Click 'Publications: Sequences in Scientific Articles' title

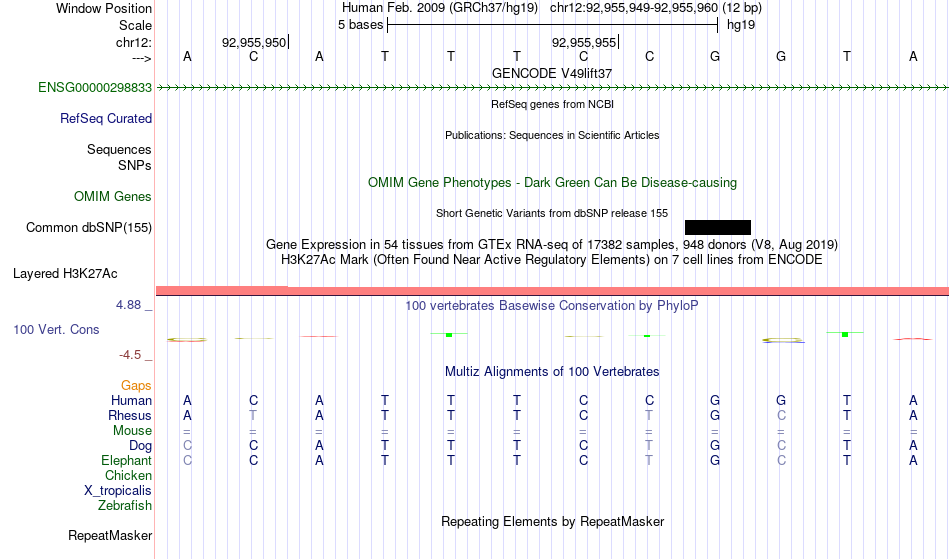click(x=552, y=135)
